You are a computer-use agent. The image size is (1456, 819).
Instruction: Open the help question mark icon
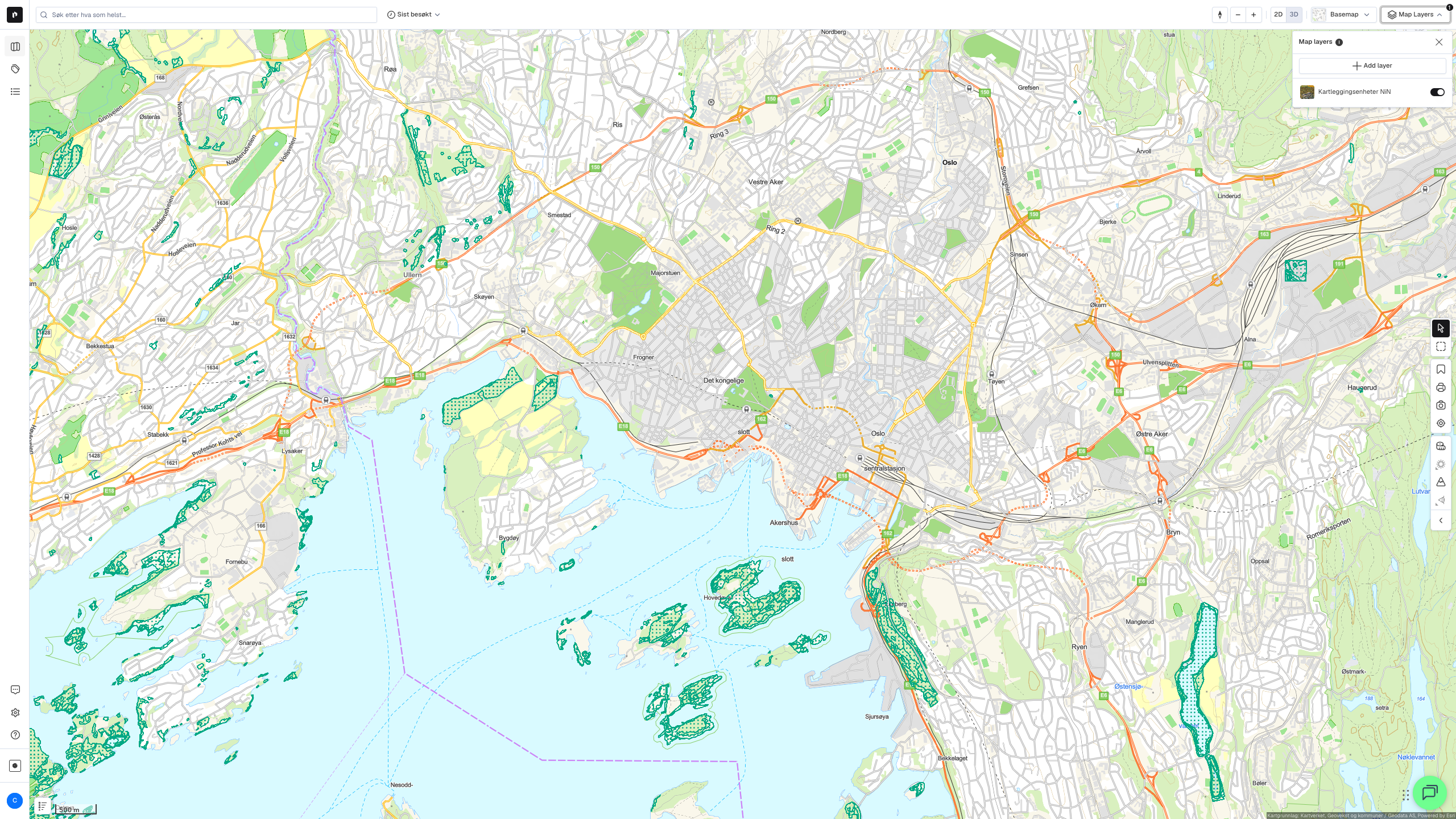15,735
